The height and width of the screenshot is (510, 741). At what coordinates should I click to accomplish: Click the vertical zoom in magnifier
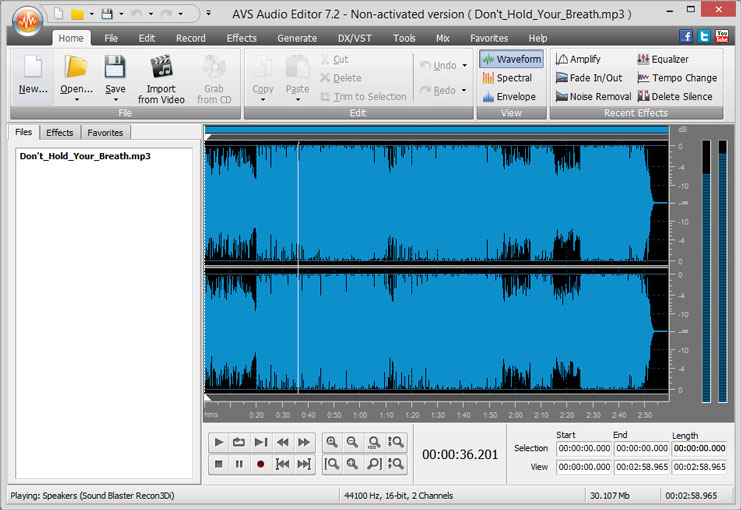pyautogui.click(x=395, y=442)
